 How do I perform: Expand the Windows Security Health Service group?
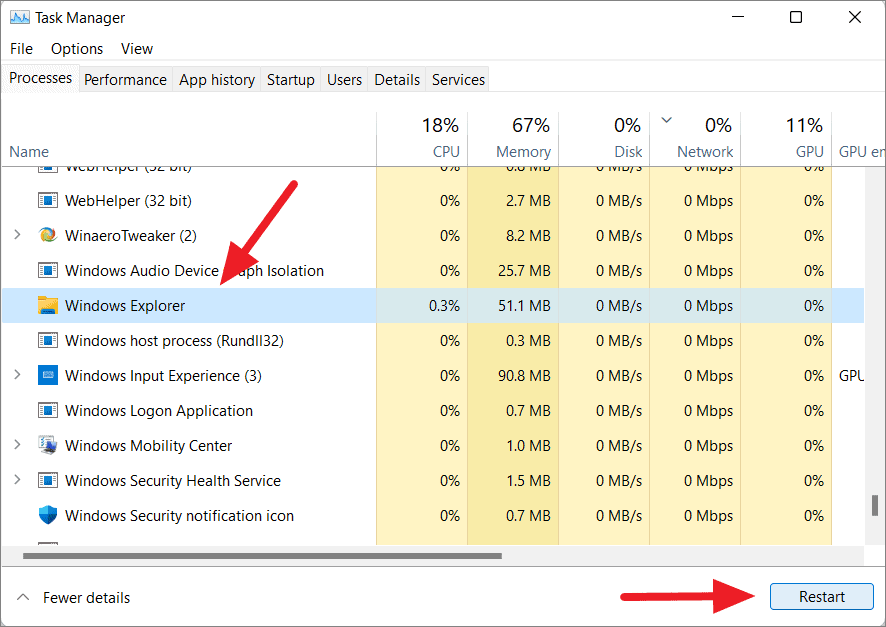[x=18, y=480]
